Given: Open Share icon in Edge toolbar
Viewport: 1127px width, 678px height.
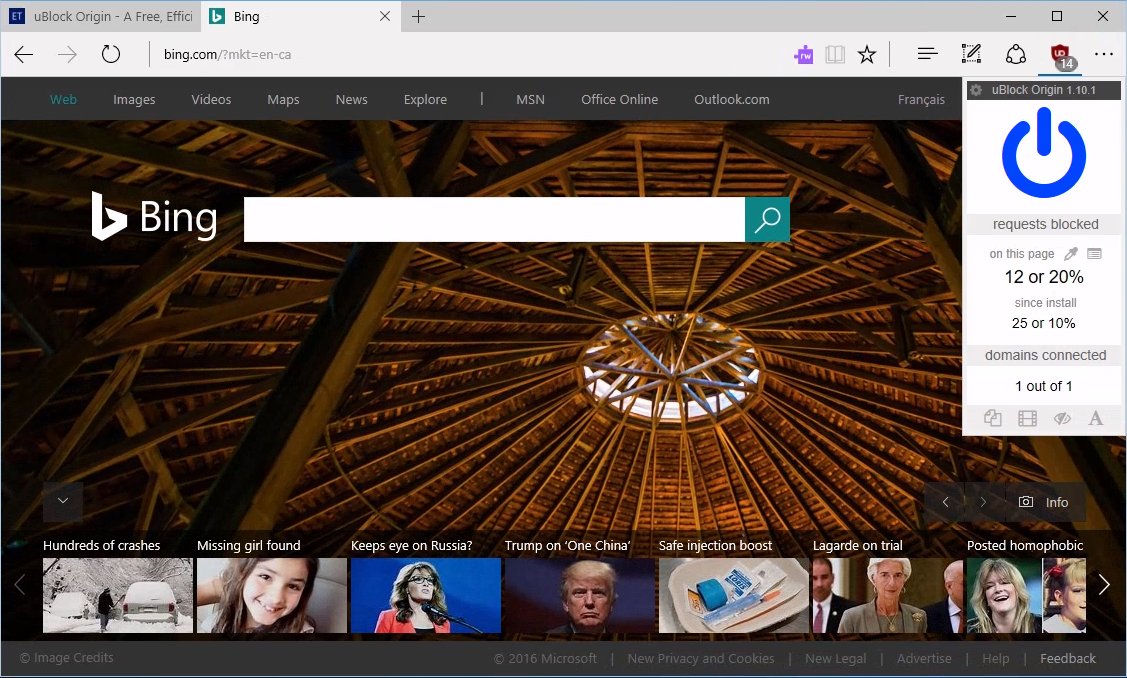Looking at the screenshot, I should click(1016, 54).
